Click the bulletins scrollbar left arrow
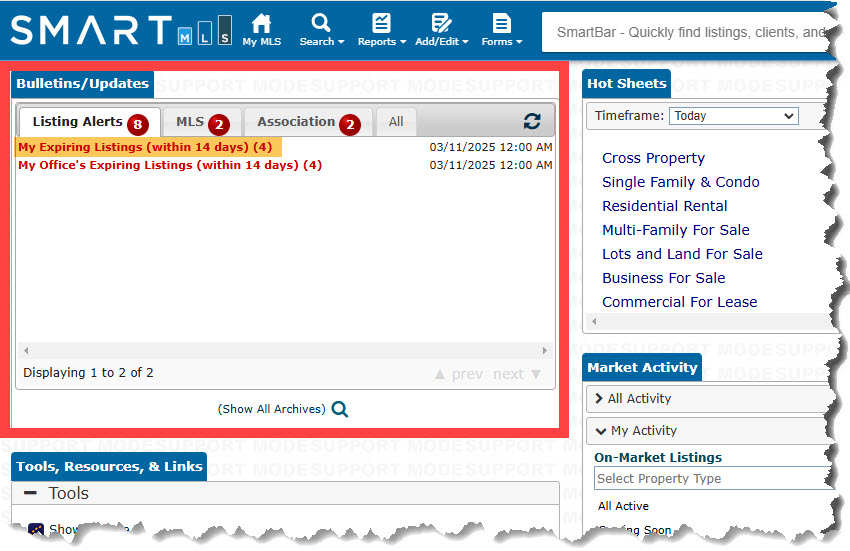850x551 pixels. [26, 350]
